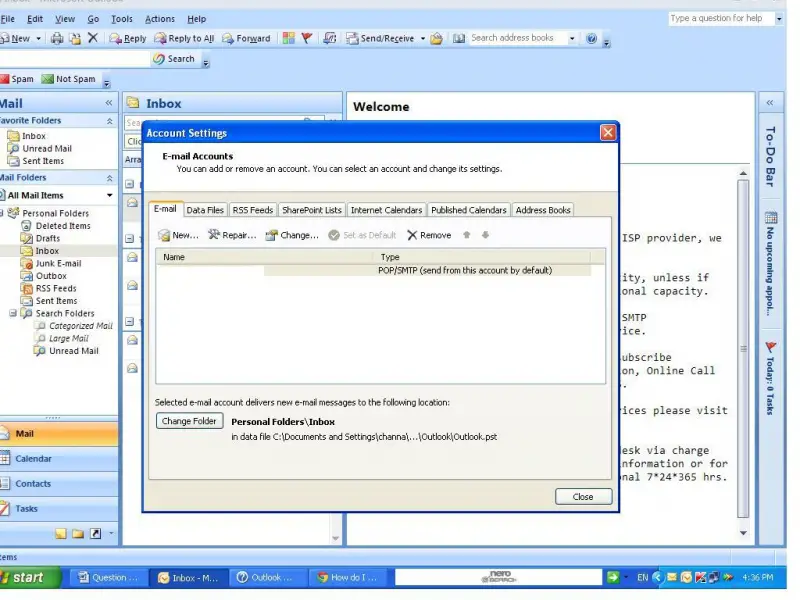Switch to the Tasks pane
The width and height of the screenshot is (800, 600).
(59, 509)
